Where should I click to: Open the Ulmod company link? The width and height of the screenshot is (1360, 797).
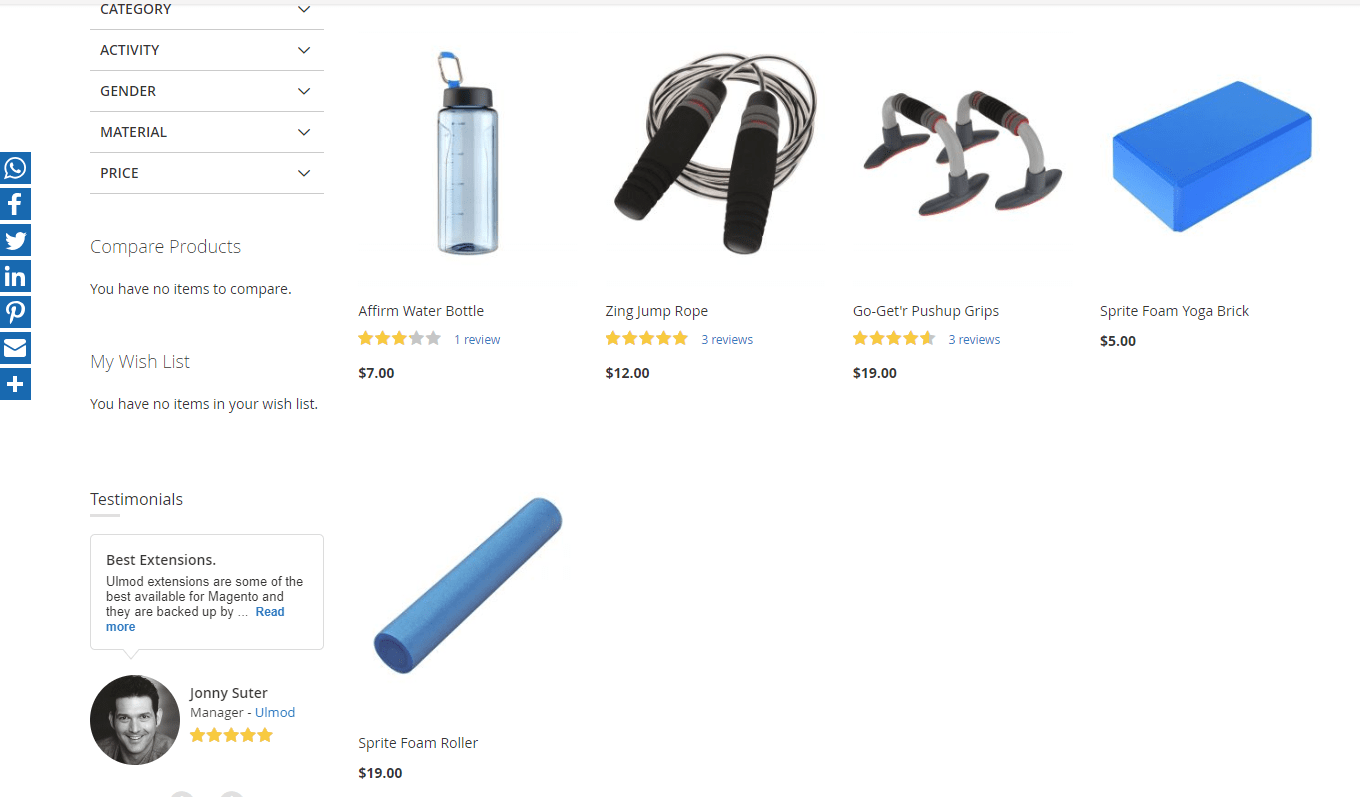[275, 713]
